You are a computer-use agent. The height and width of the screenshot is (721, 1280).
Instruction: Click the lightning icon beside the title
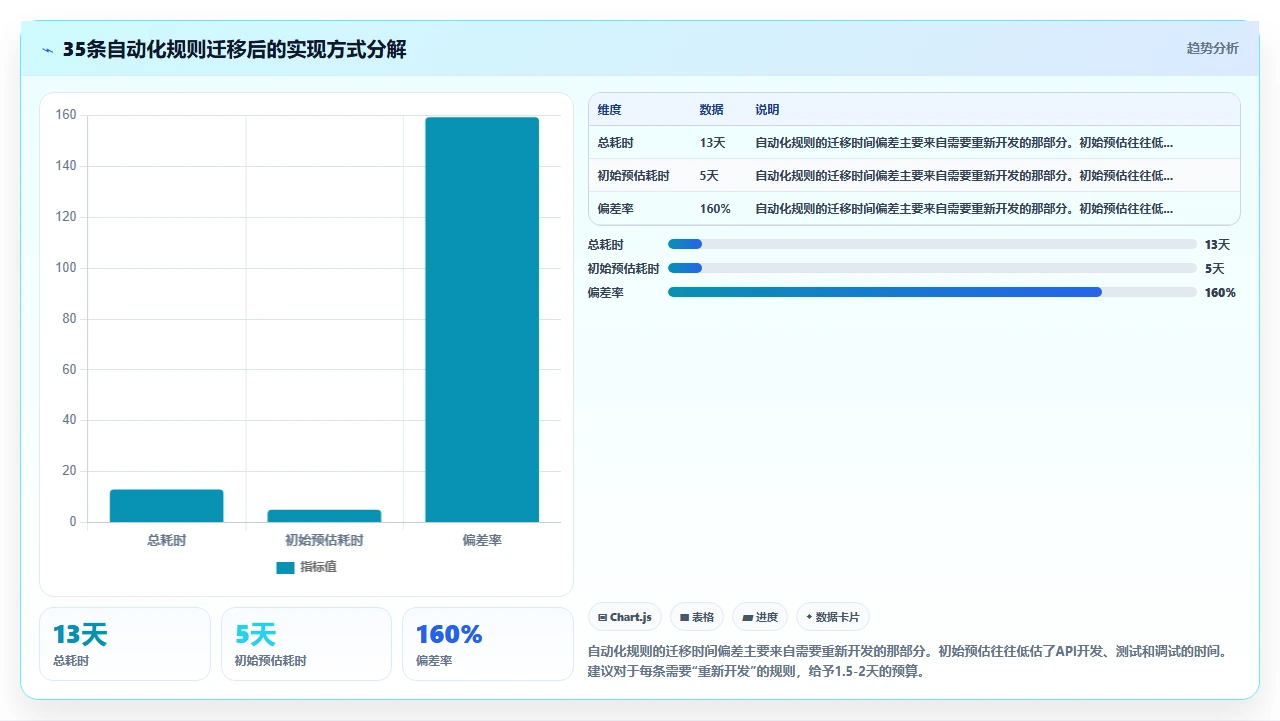(48, 50)
